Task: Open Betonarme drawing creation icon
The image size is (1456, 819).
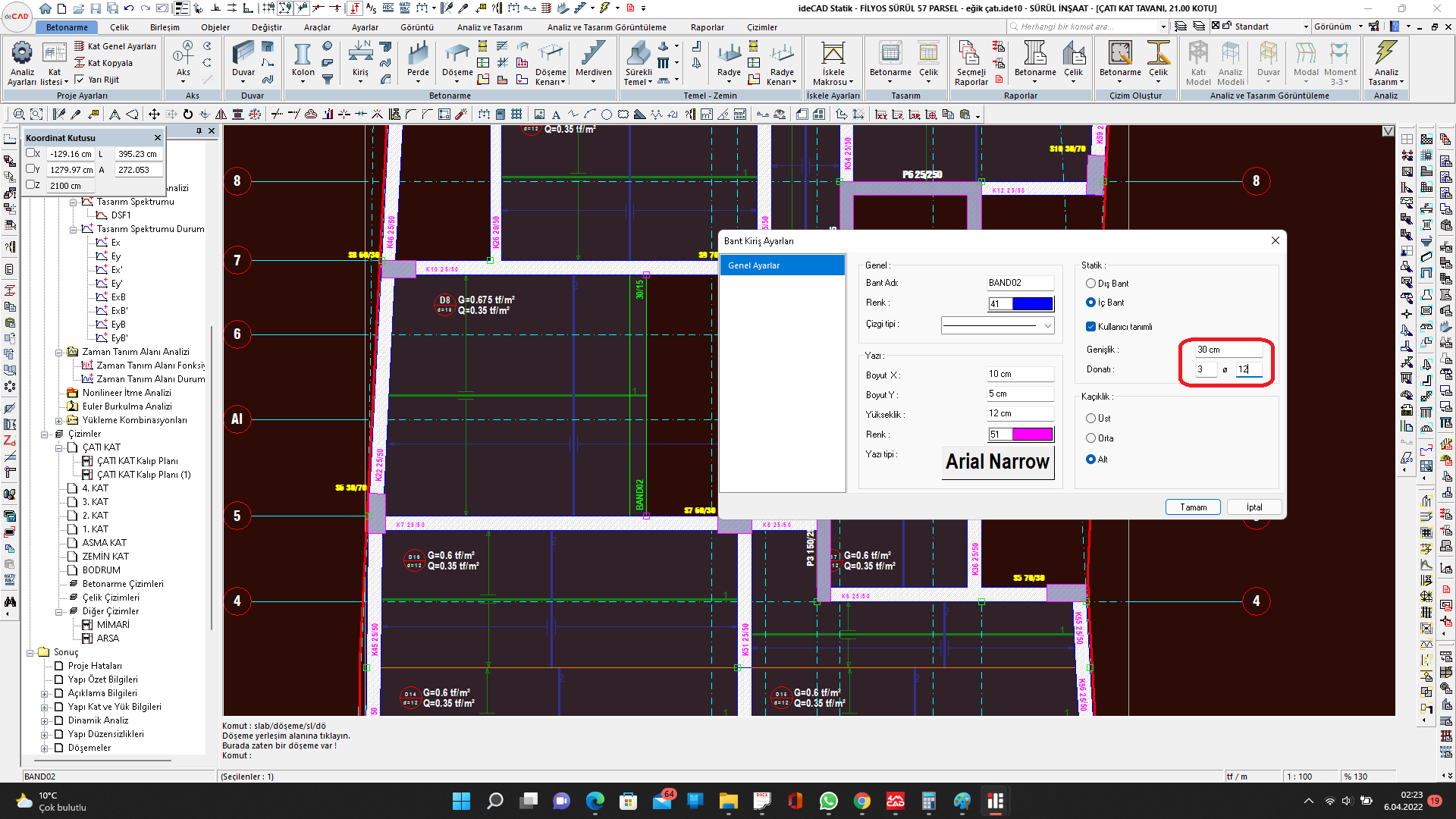Action: pos(1120,61)
